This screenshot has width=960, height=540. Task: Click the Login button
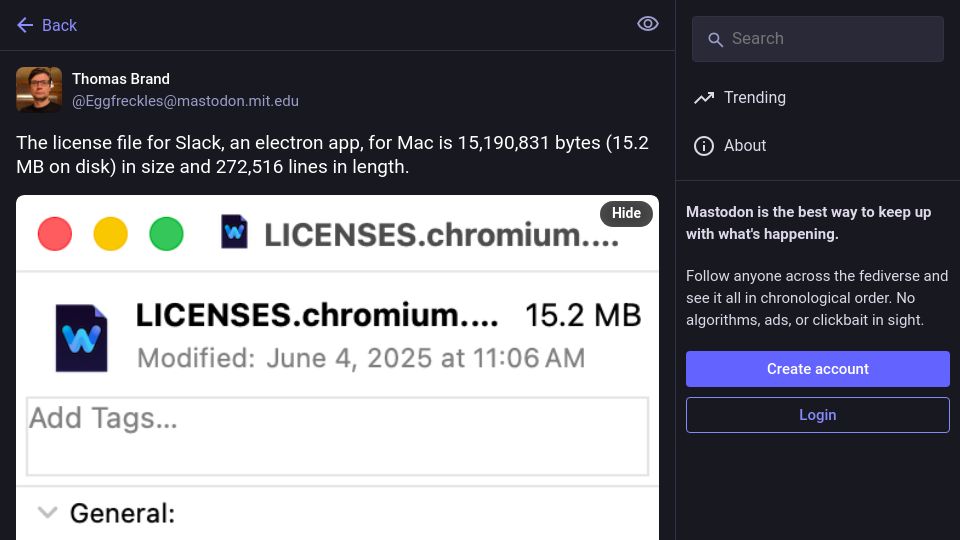coord(817,414)
